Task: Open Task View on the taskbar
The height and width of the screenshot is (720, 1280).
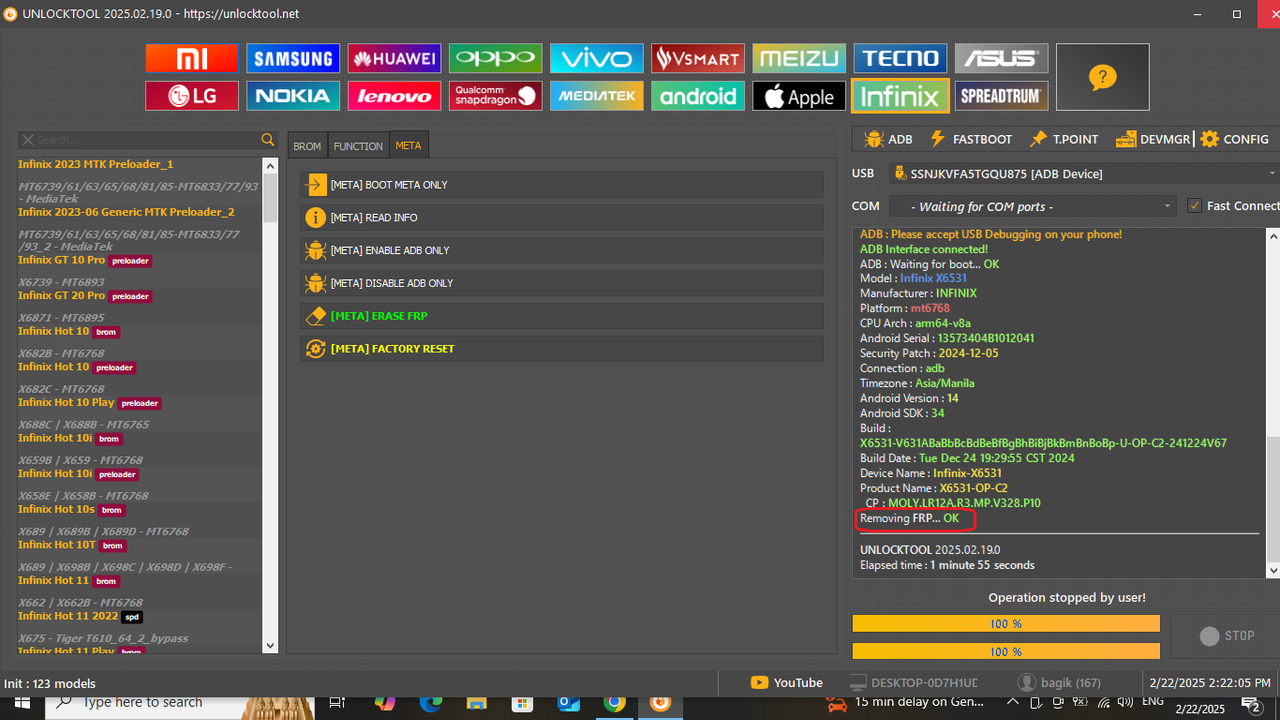Action: 337,703
